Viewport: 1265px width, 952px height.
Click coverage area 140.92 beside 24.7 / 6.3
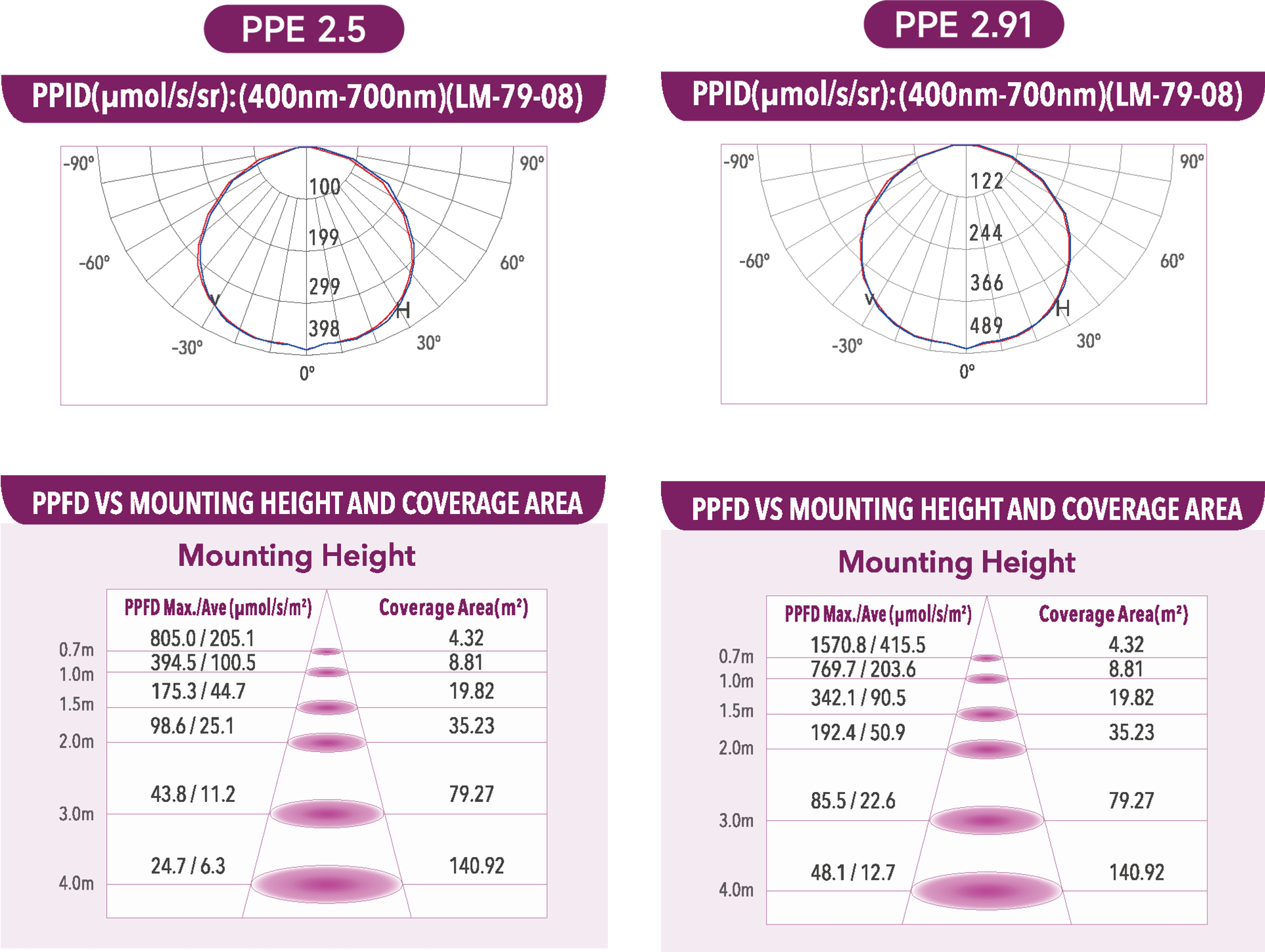476,866
